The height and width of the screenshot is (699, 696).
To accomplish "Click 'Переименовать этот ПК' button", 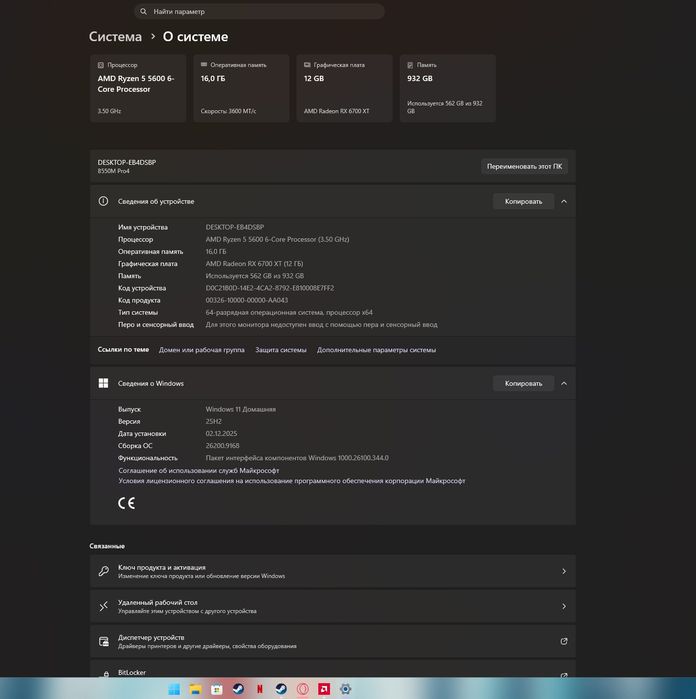I will (524, 166).
